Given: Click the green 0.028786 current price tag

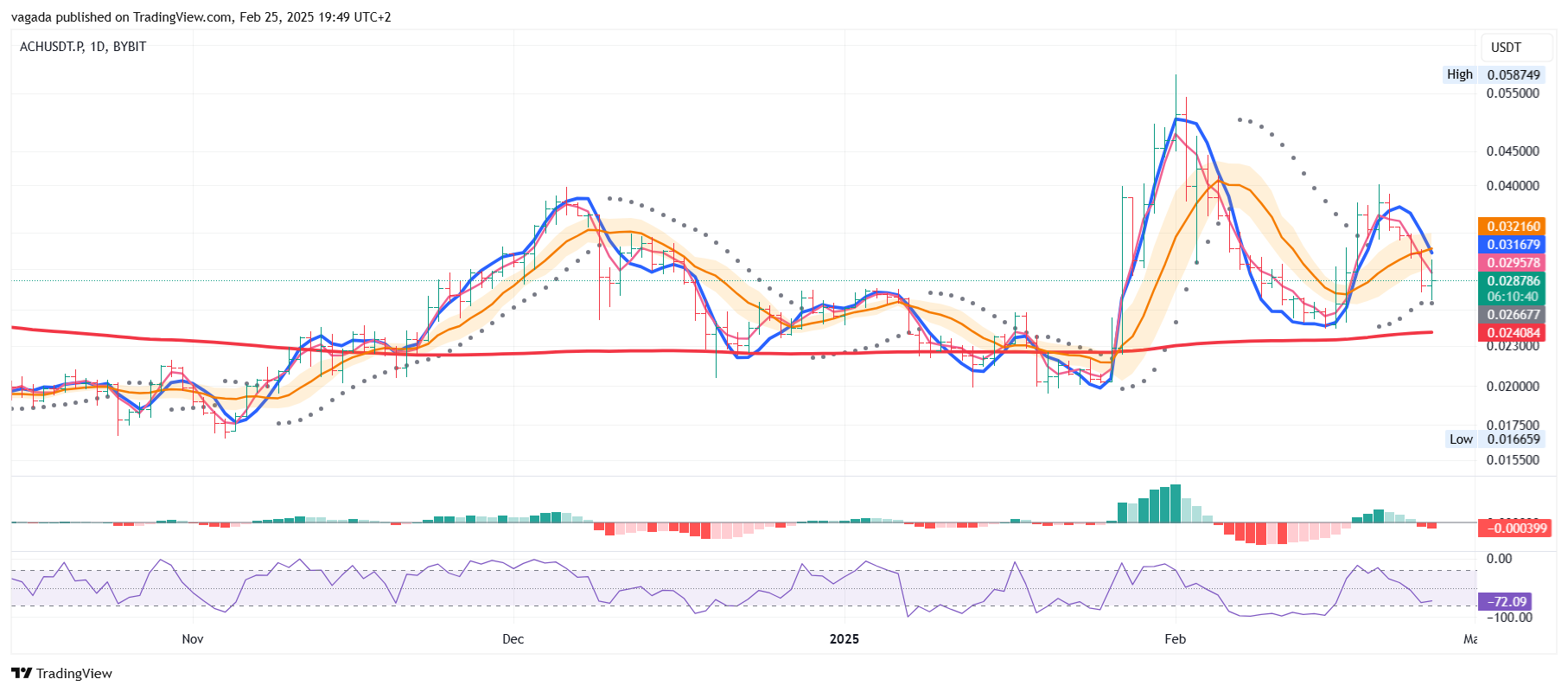Looking at the screenshot, I should tap(1513, 281).
